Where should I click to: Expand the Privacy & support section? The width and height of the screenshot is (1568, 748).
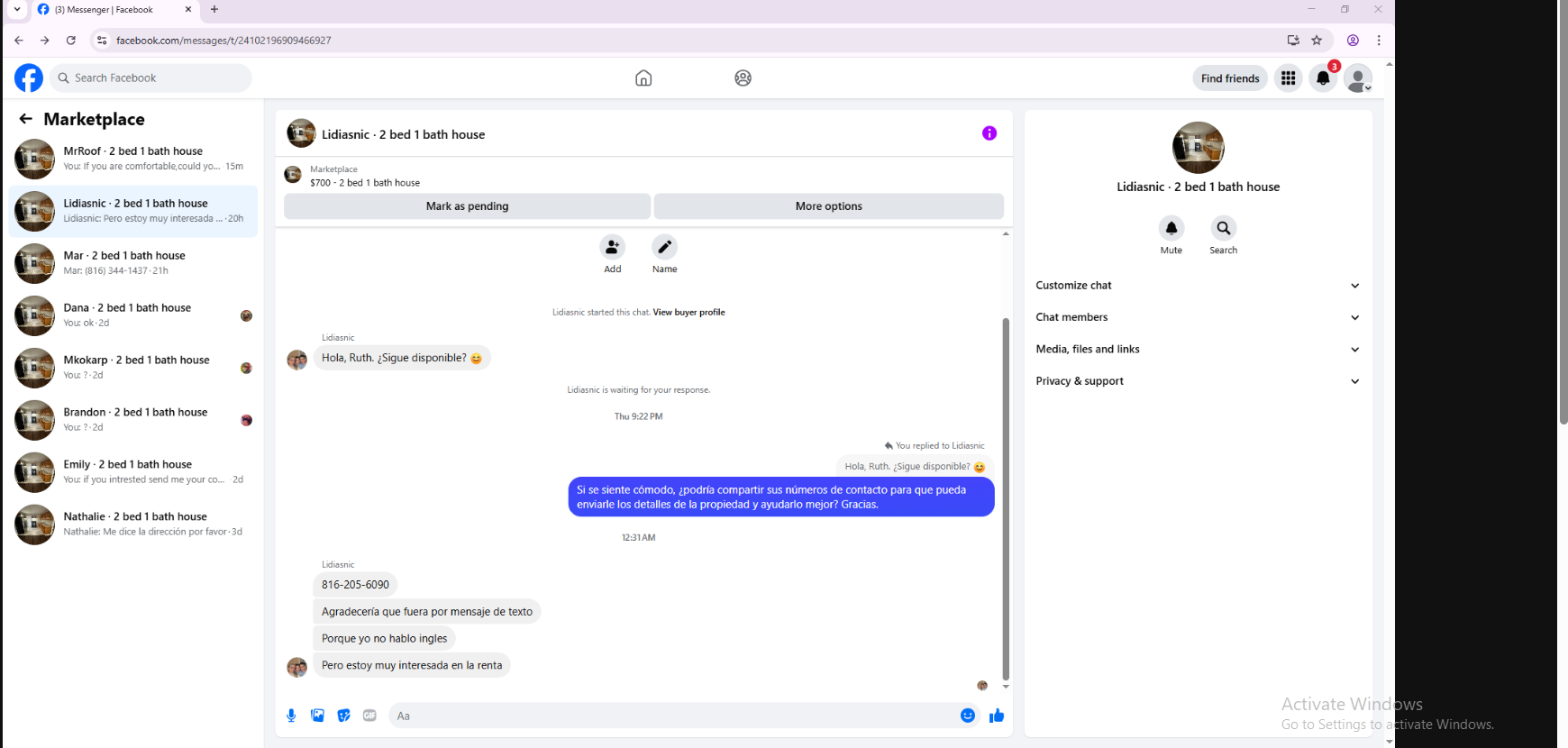[1198, 381]
